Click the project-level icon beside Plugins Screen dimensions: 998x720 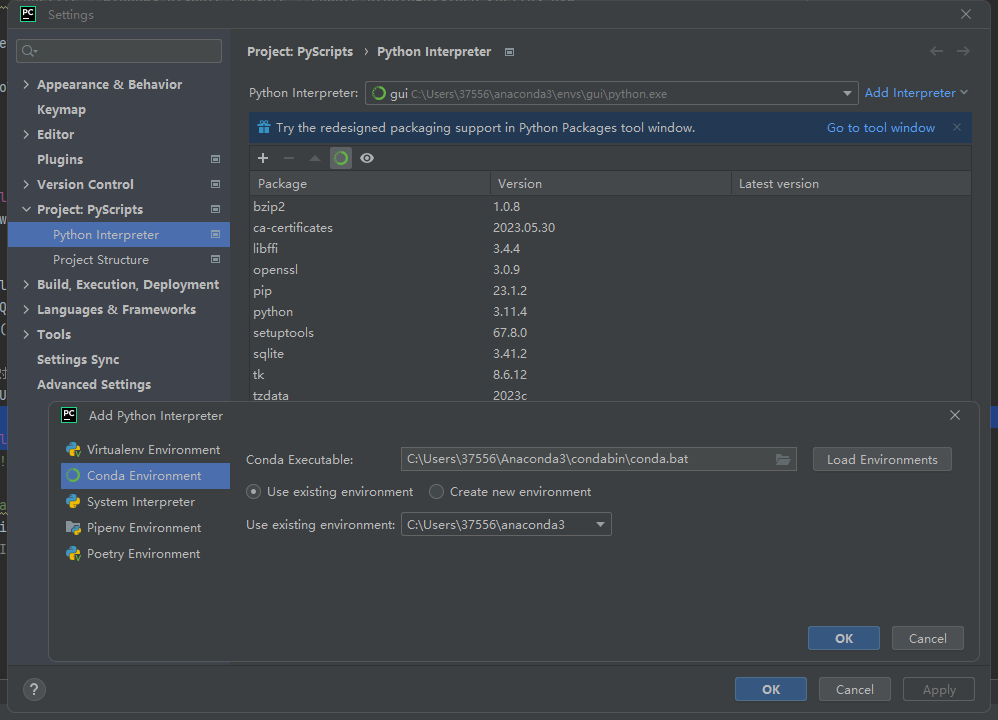click(x=215, y=159)
